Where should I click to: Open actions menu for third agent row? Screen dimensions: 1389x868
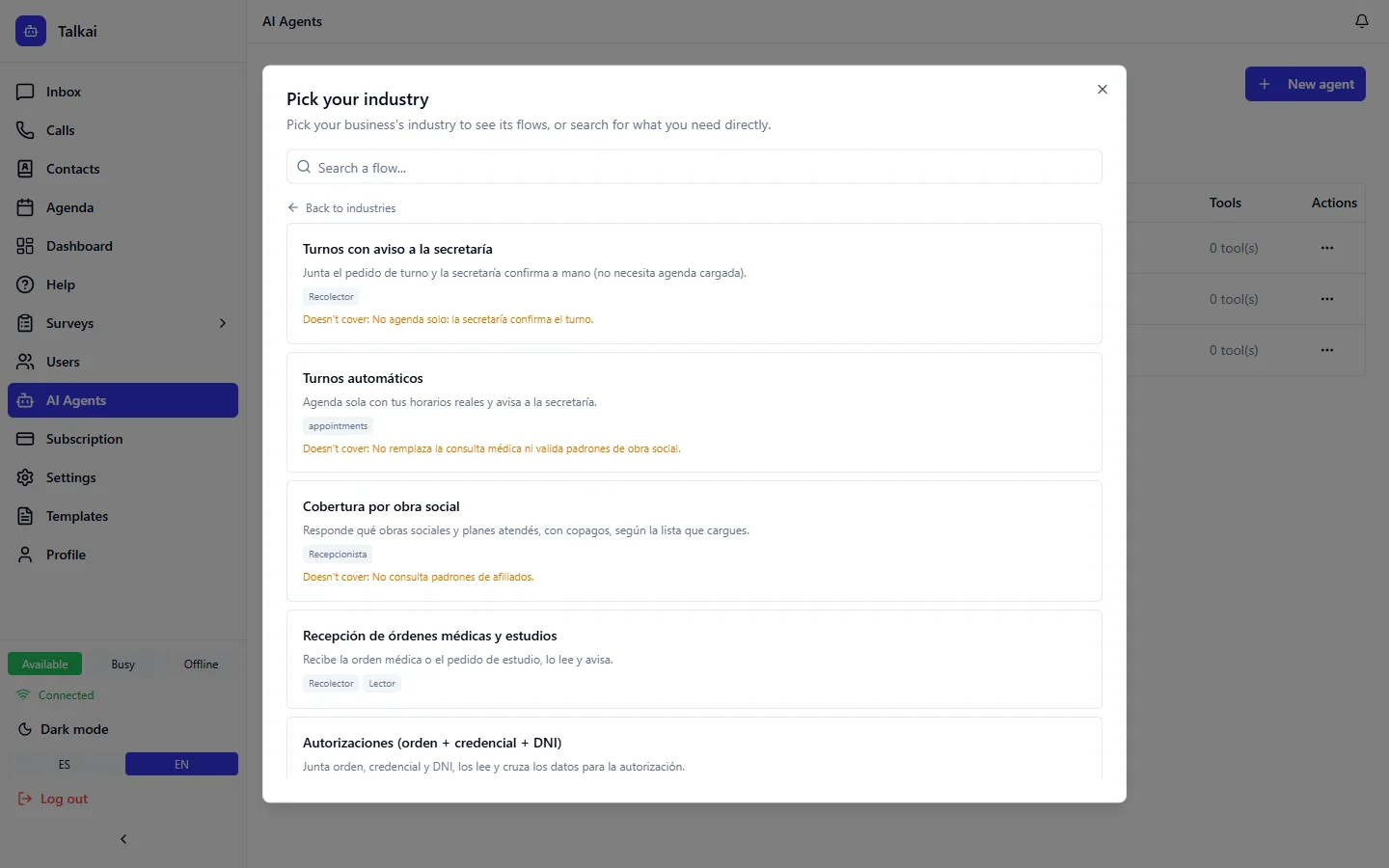tap(1327, 350)
